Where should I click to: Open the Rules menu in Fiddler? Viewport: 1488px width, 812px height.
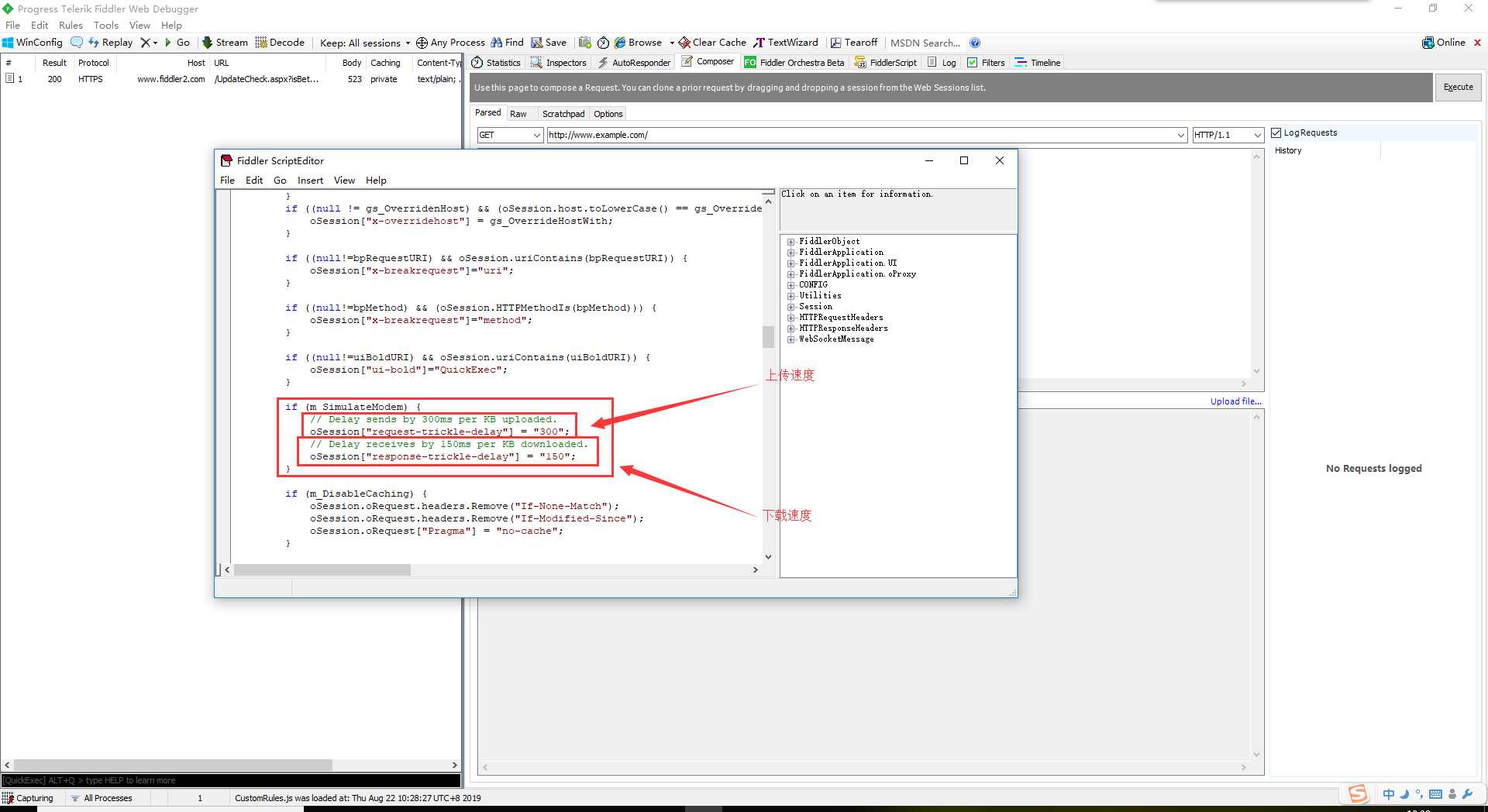pyautogui.click(x=71, y=26)
